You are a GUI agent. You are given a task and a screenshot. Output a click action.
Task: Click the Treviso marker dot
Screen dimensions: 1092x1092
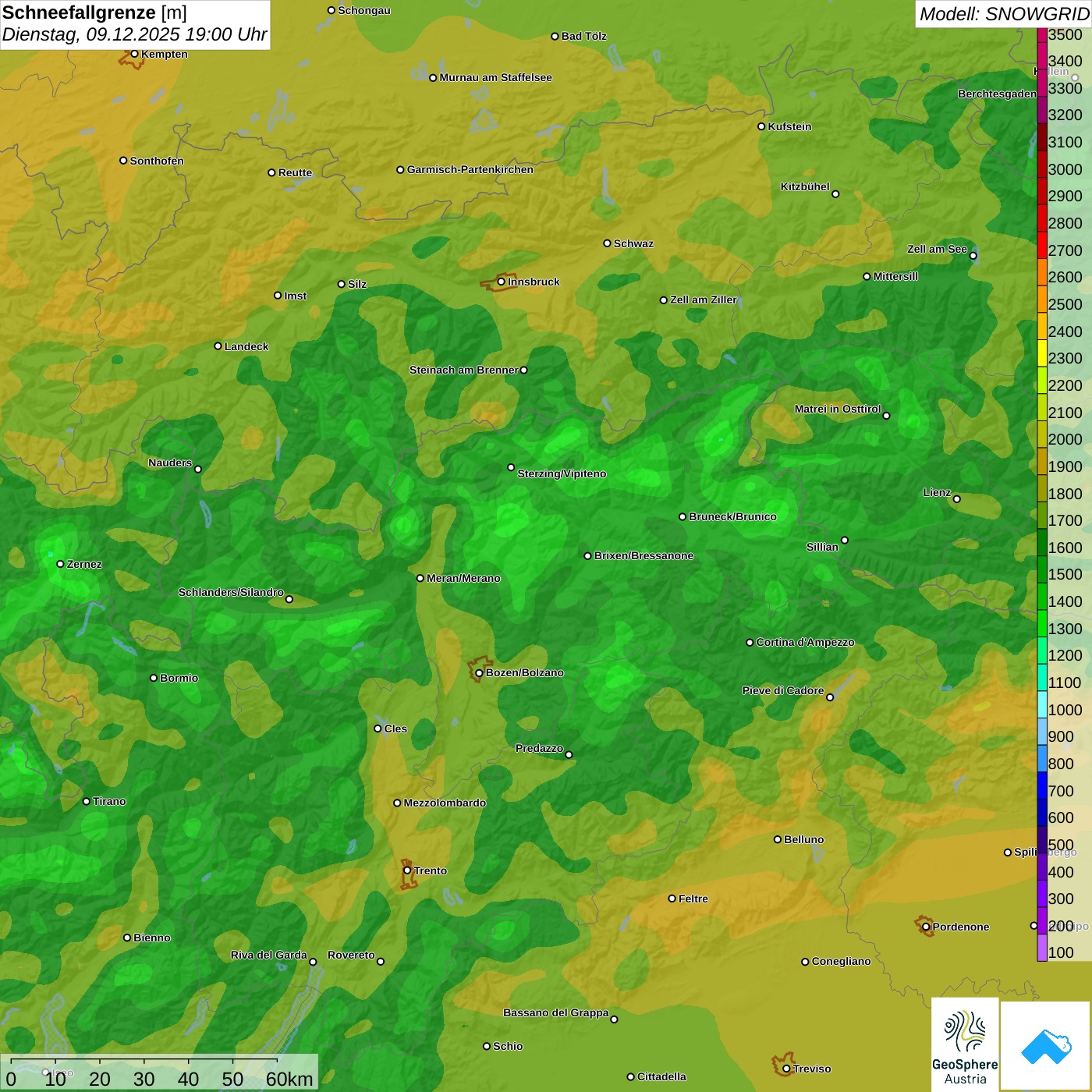[x=786, y=1069]
